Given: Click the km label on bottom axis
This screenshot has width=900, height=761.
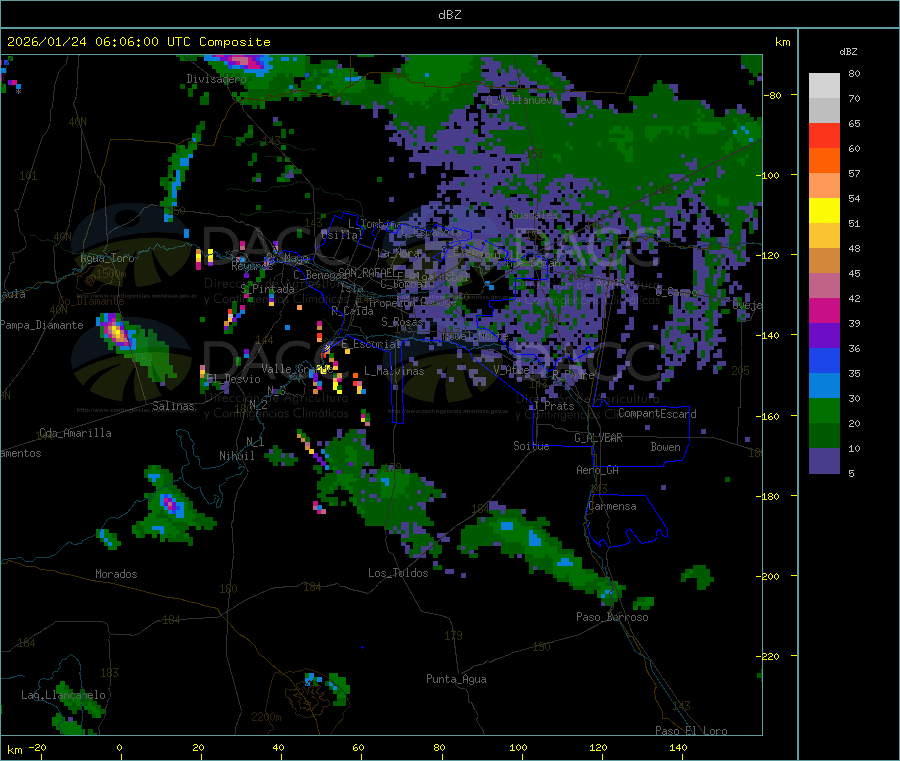Looking at the screenshot, I should coord(14,750).
